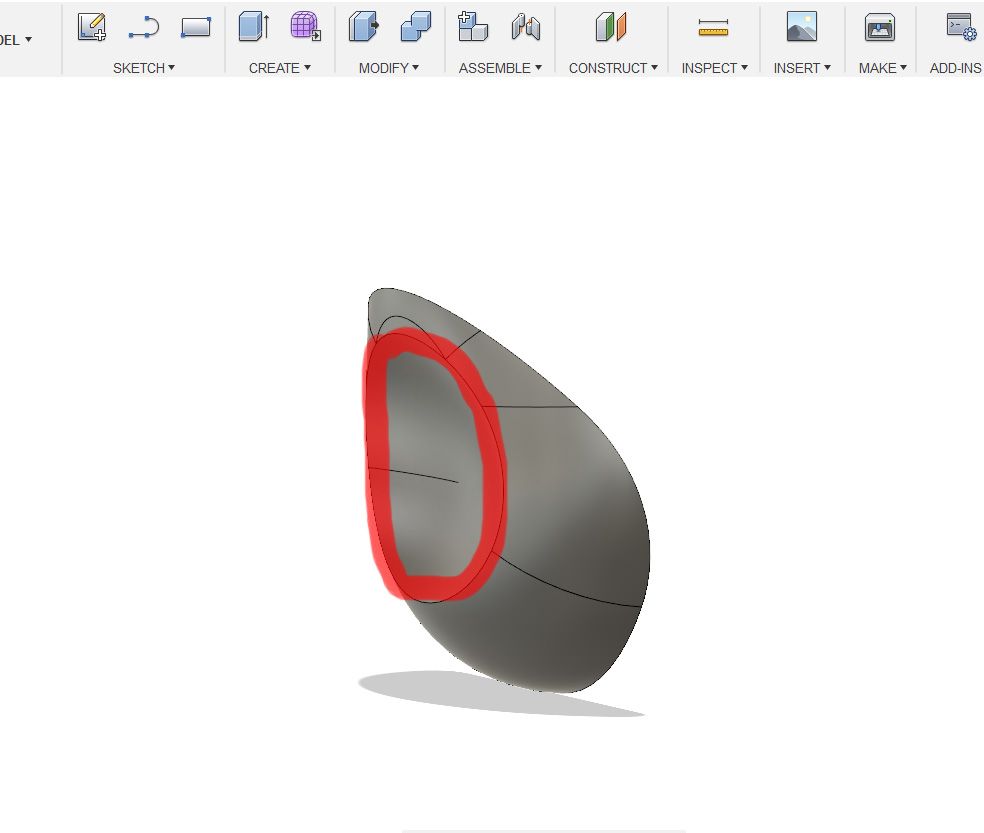Select the Combine bodies tool
984x833 pixels.
(416, 27)
